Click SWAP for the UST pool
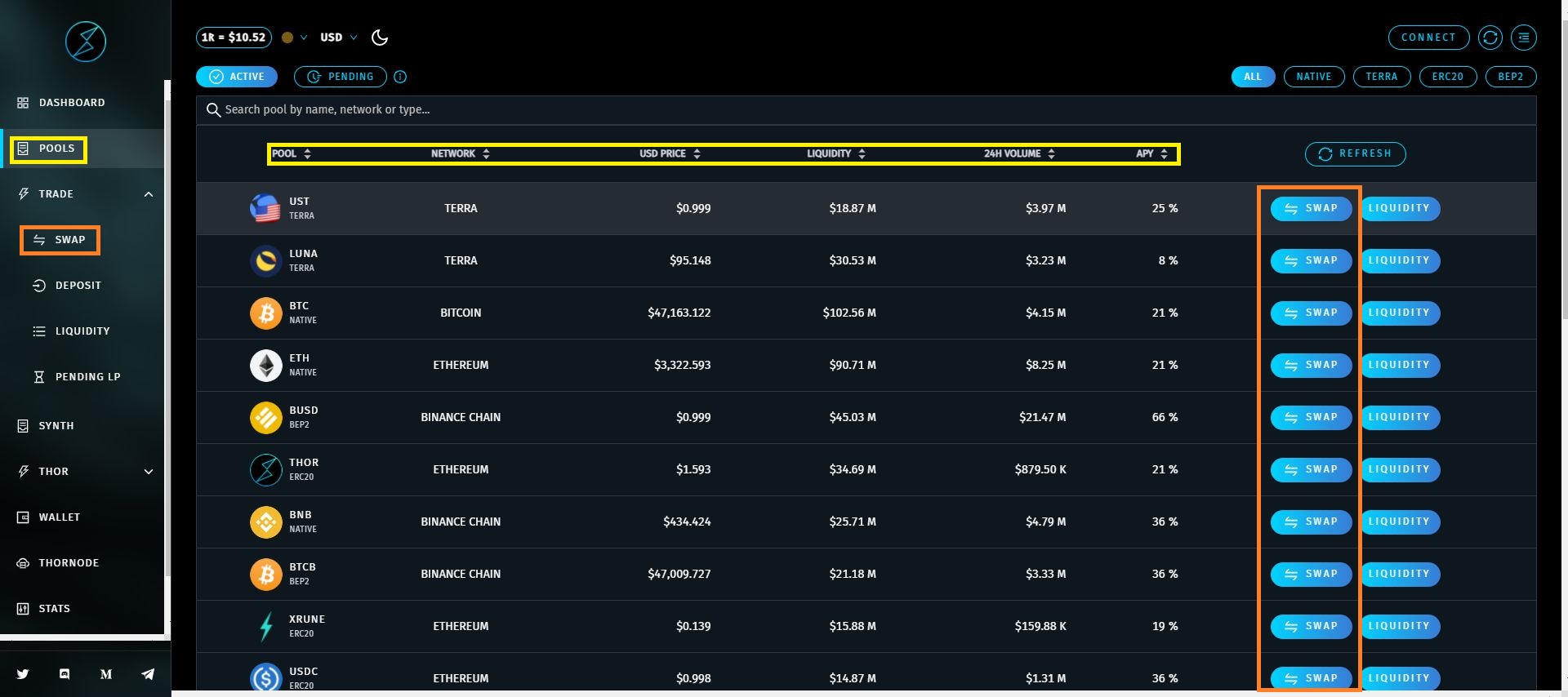The image size is (1568, 697). coord(1311,208)
